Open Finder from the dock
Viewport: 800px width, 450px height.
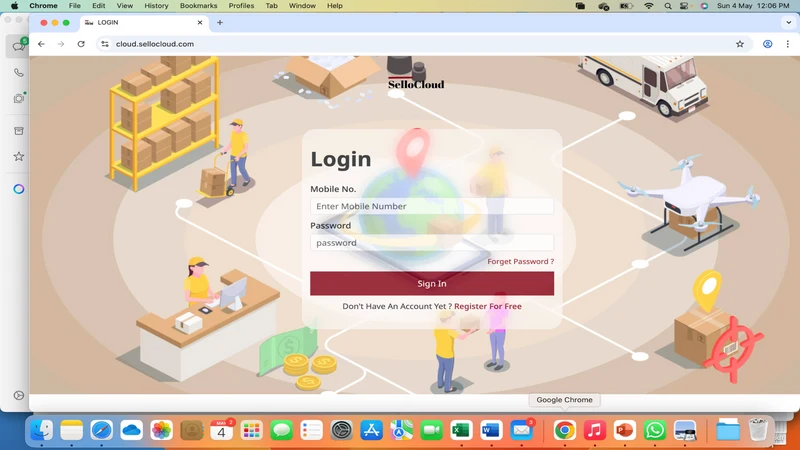tap(41, 430)
